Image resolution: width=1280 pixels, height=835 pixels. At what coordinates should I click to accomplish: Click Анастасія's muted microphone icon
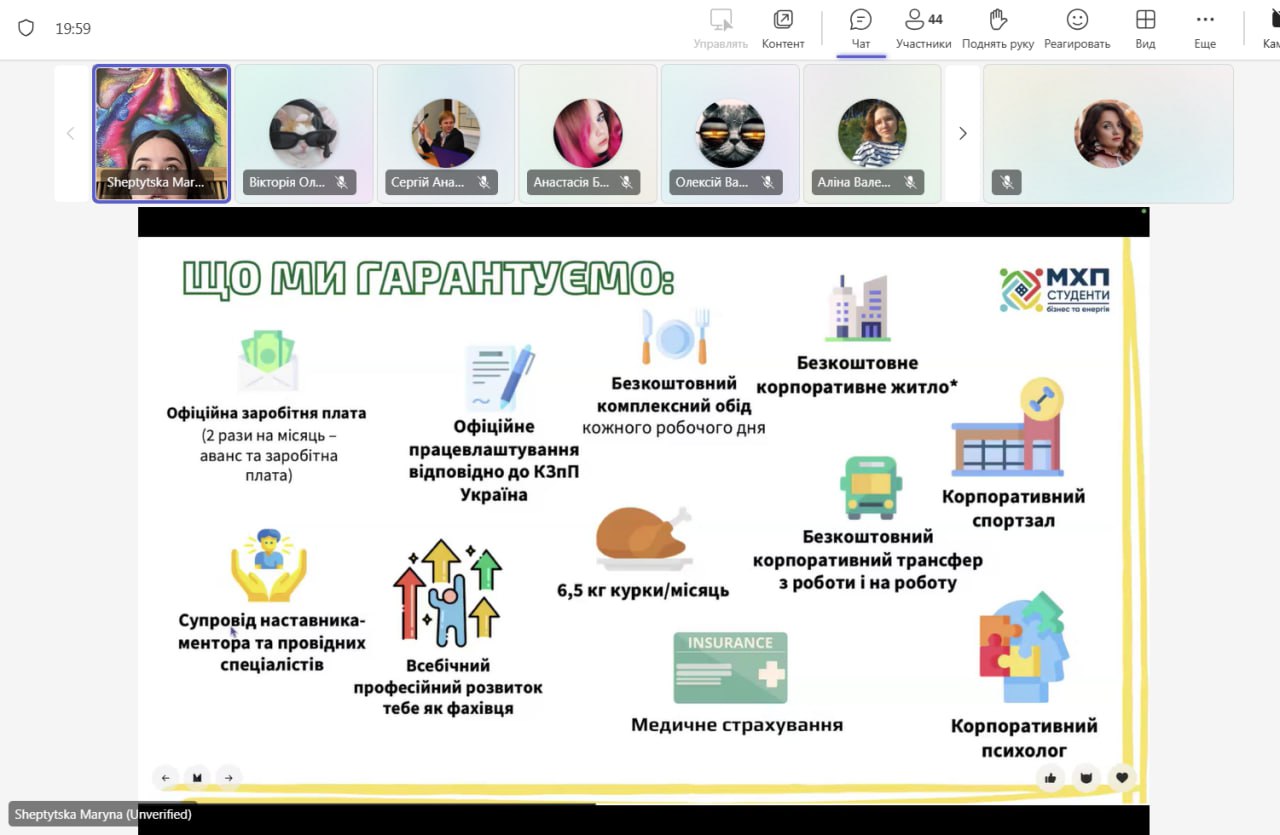[626, 182]
